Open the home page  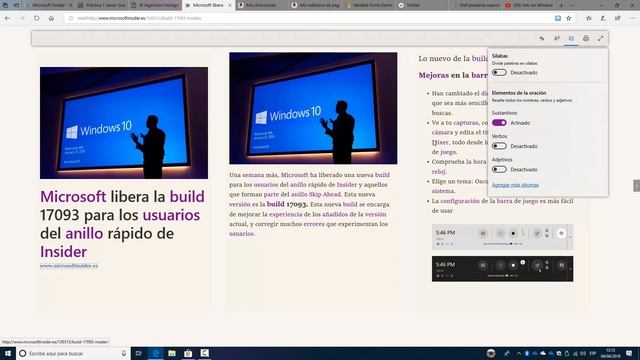tap(51, 18)
